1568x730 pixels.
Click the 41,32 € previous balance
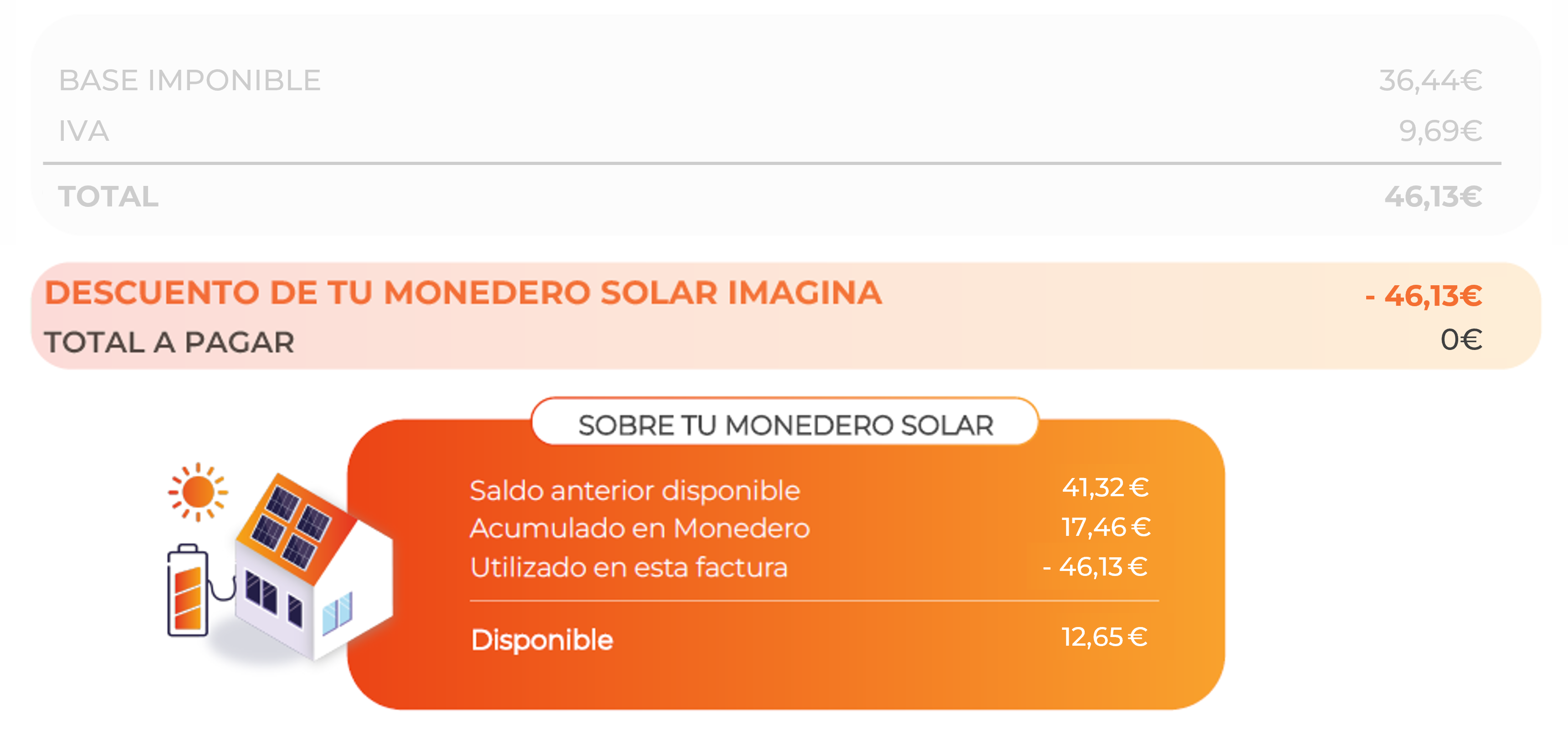click(x=1106, y=487)
